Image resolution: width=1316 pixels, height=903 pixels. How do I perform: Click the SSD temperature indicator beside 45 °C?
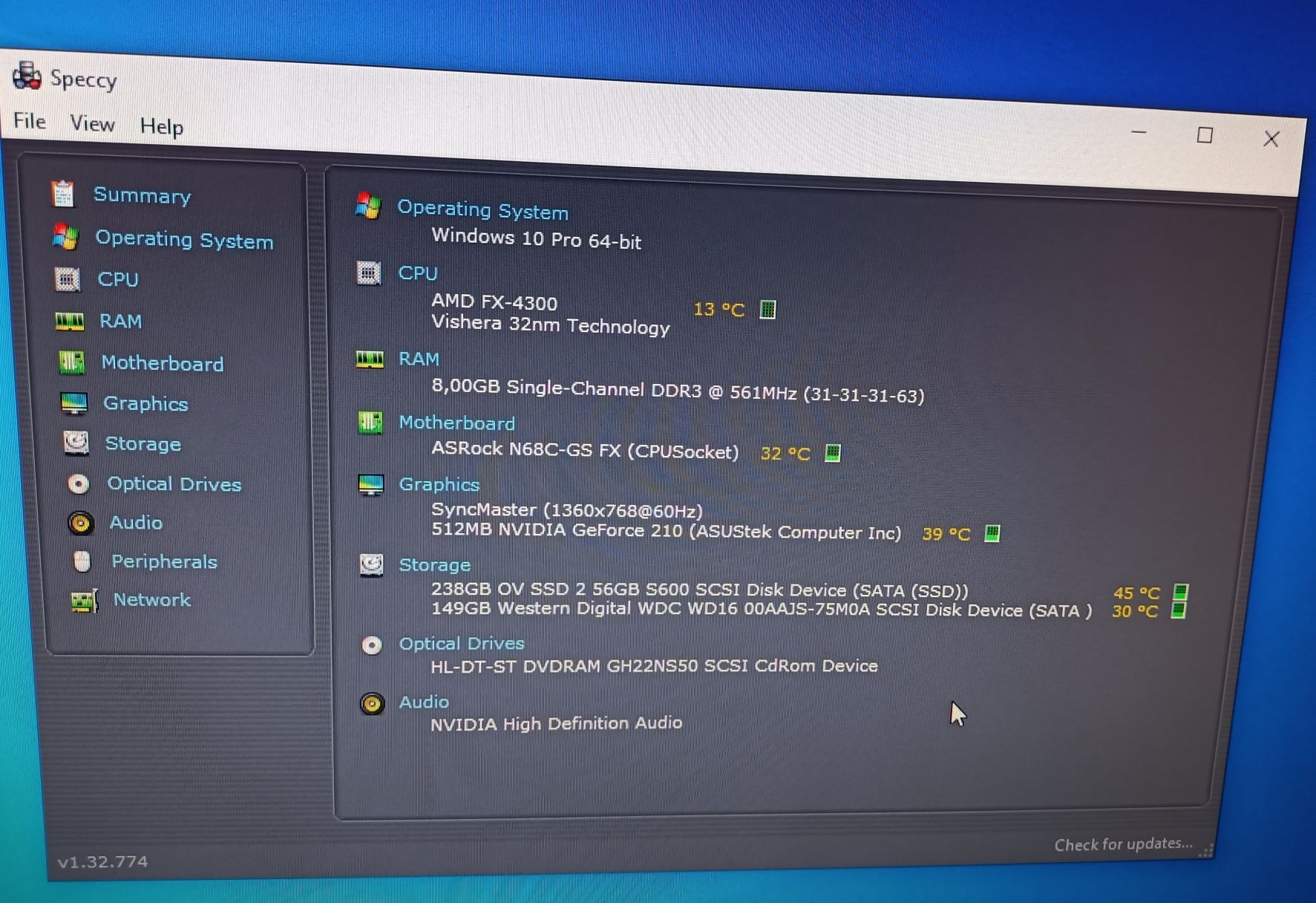click(1181, 592)
